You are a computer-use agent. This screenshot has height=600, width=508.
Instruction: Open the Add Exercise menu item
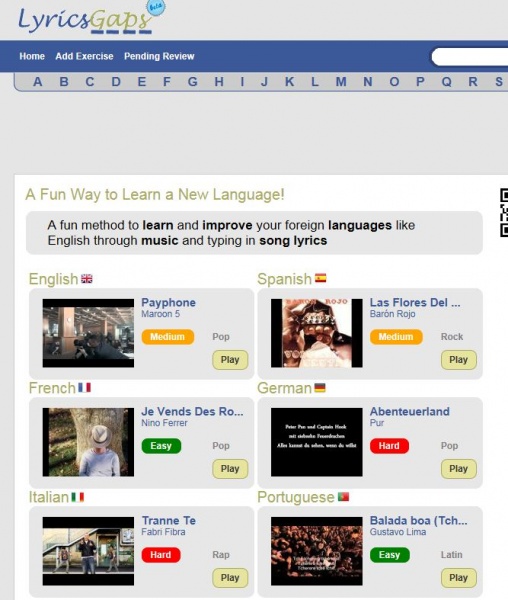84,56
